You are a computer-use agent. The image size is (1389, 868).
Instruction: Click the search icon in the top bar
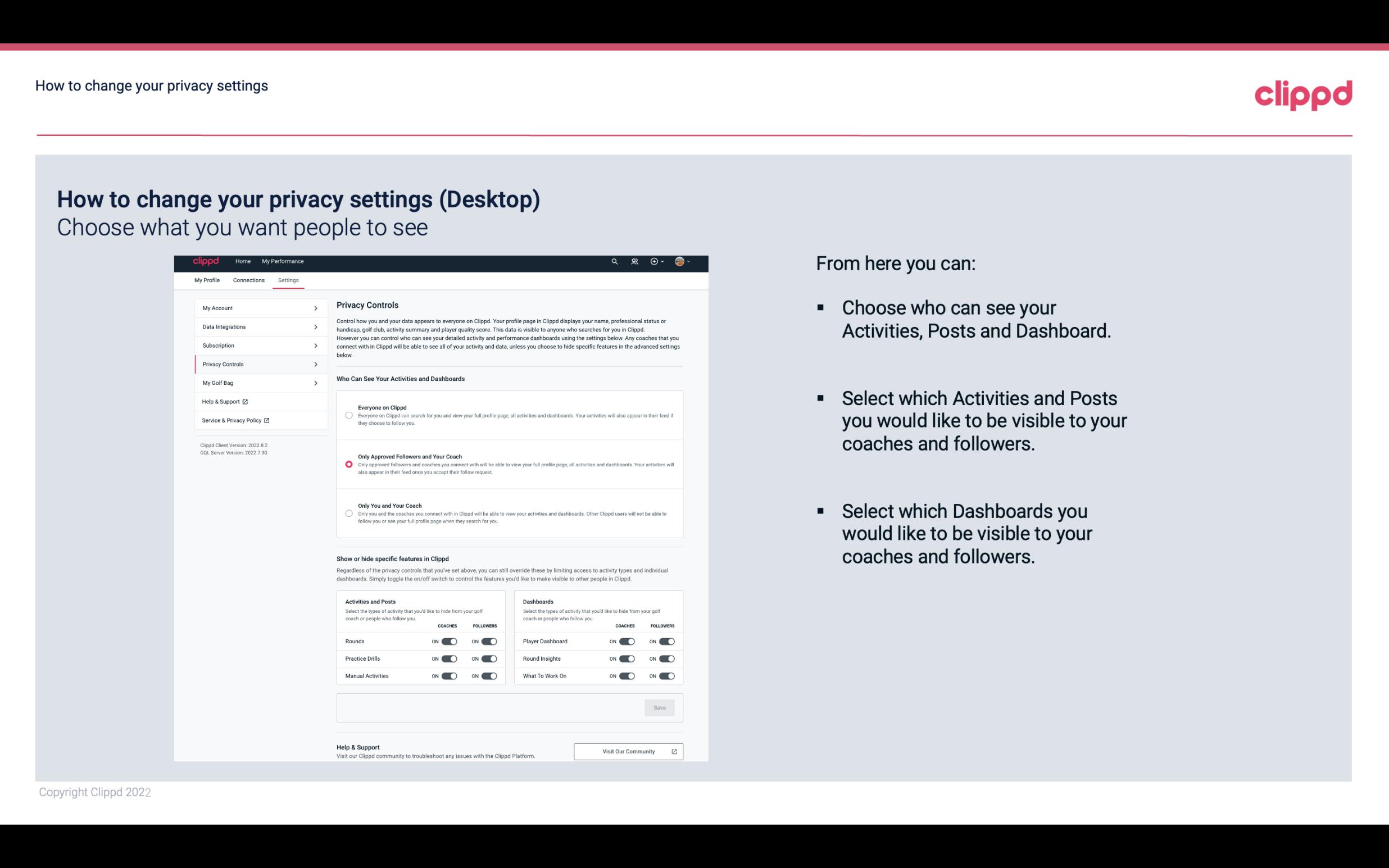pos(614,262)
